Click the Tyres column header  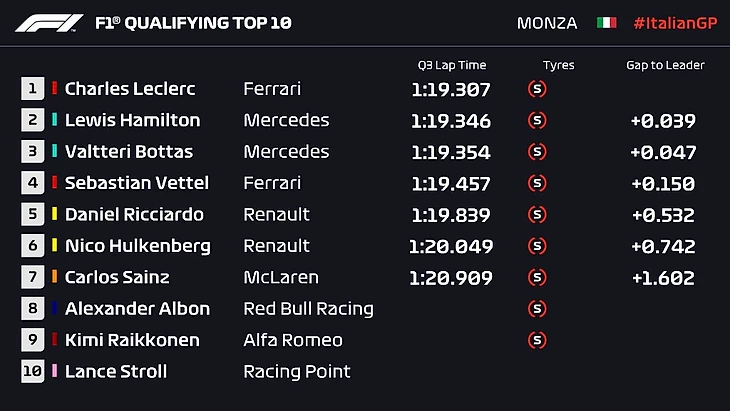(x=558, y=65)
